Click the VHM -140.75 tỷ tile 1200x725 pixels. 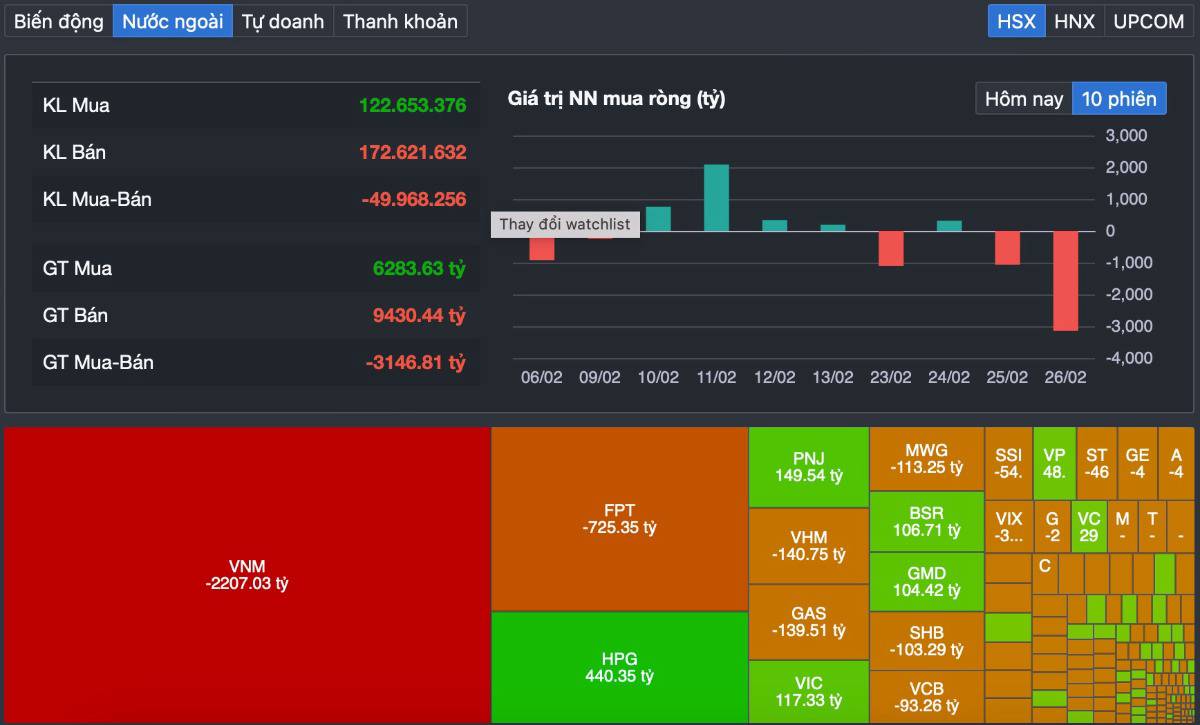coord(808,546)
